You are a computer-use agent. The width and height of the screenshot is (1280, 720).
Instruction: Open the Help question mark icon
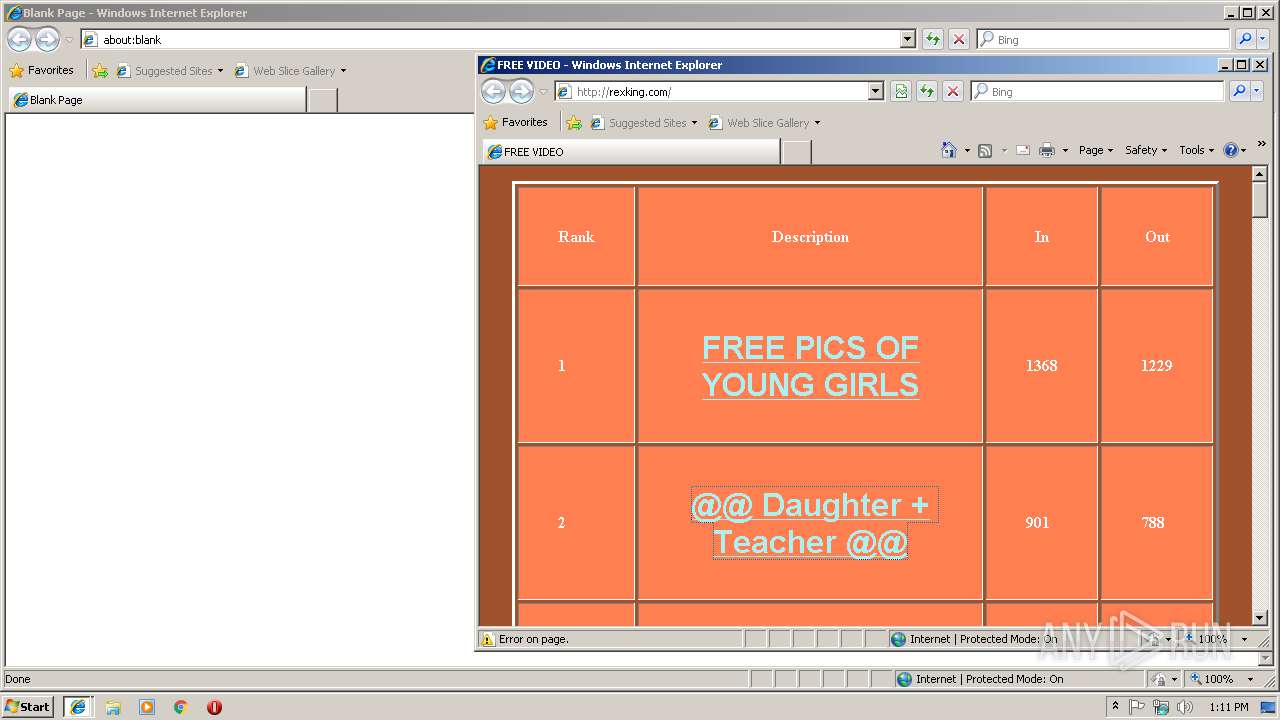point(1230,150)
